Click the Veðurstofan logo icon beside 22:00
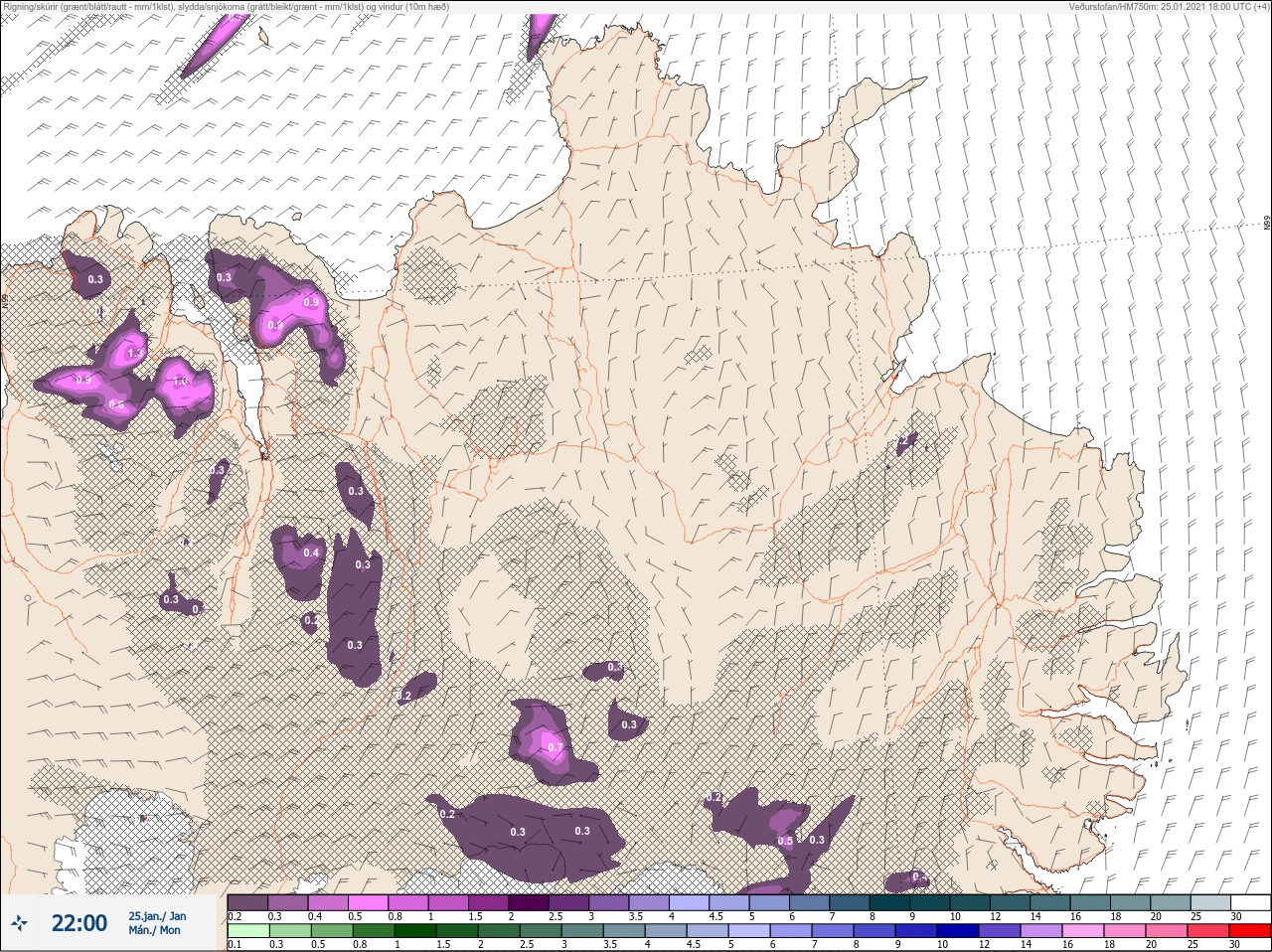1272x952 pixels. pos(20,923)
